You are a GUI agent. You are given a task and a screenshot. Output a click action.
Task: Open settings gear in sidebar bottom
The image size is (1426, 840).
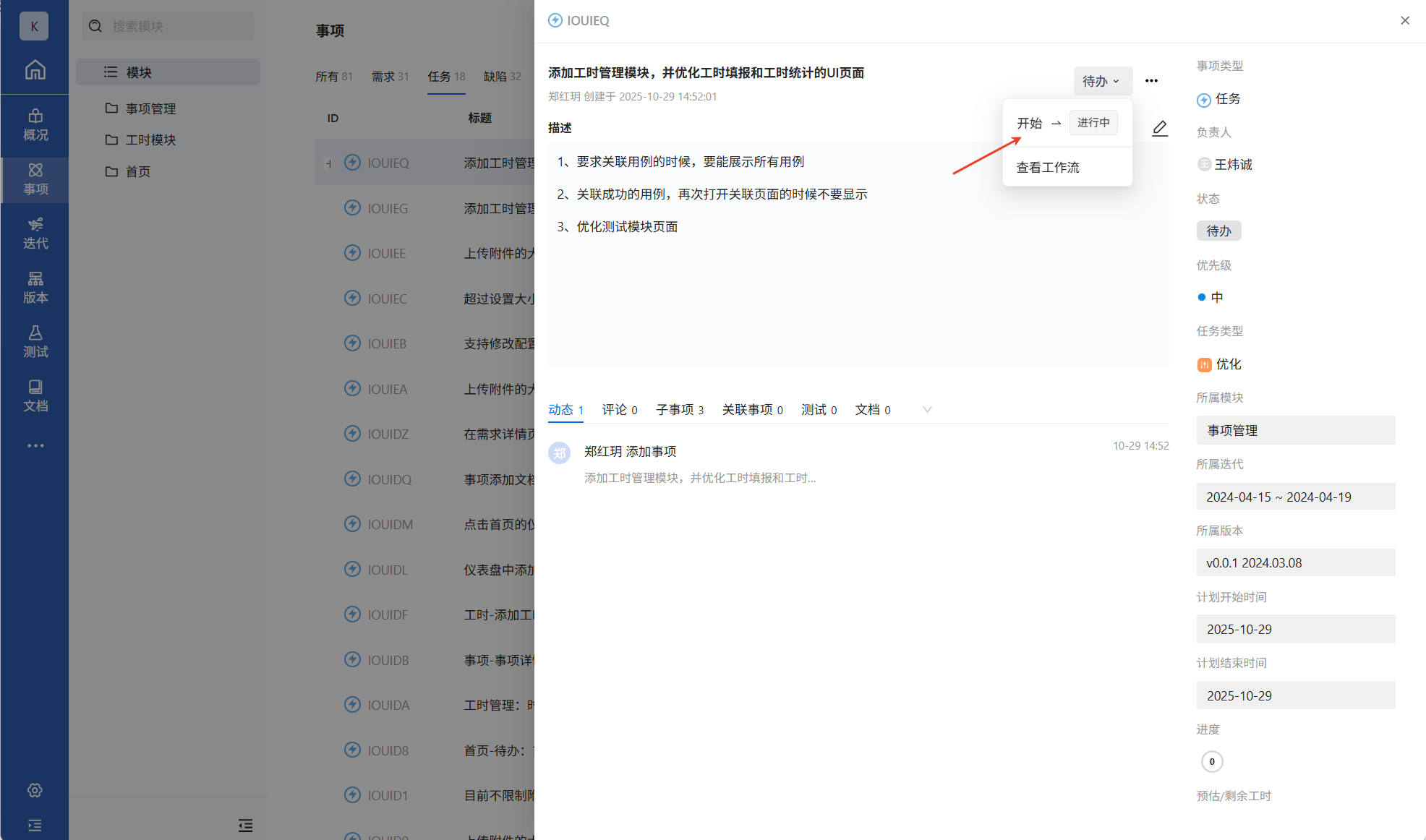tap(35, 790)
